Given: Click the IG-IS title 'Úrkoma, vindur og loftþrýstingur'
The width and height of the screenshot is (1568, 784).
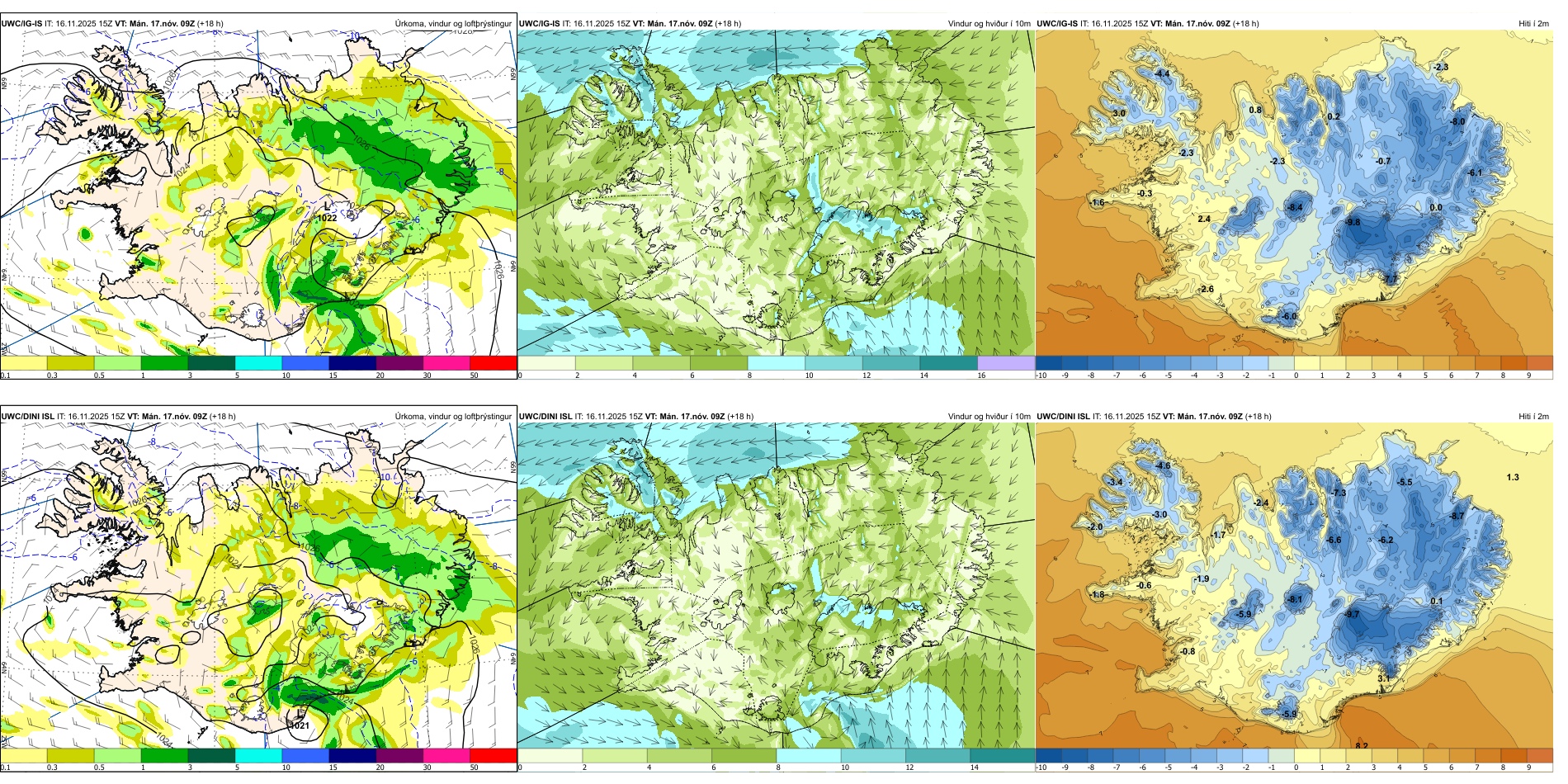Looking at the screenshot, I should pyautogui.click(x=453, y=24).
